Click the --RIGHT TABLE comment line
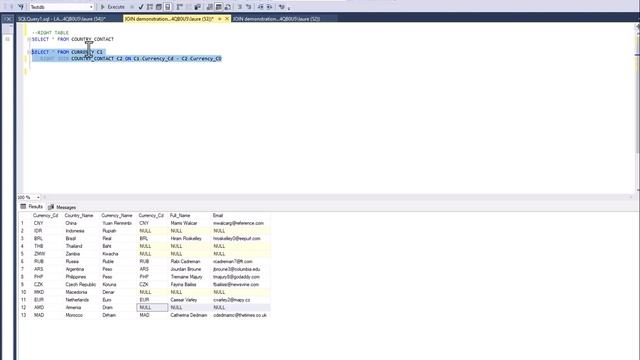Screen dimensions: 640x360 [51, 33]
